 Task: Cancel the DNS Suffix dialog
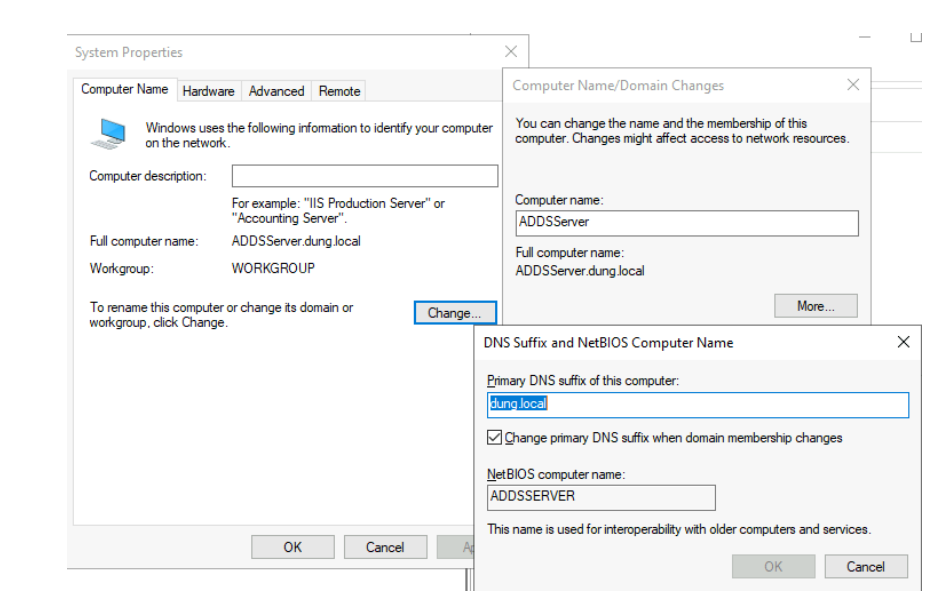[865, 566]
